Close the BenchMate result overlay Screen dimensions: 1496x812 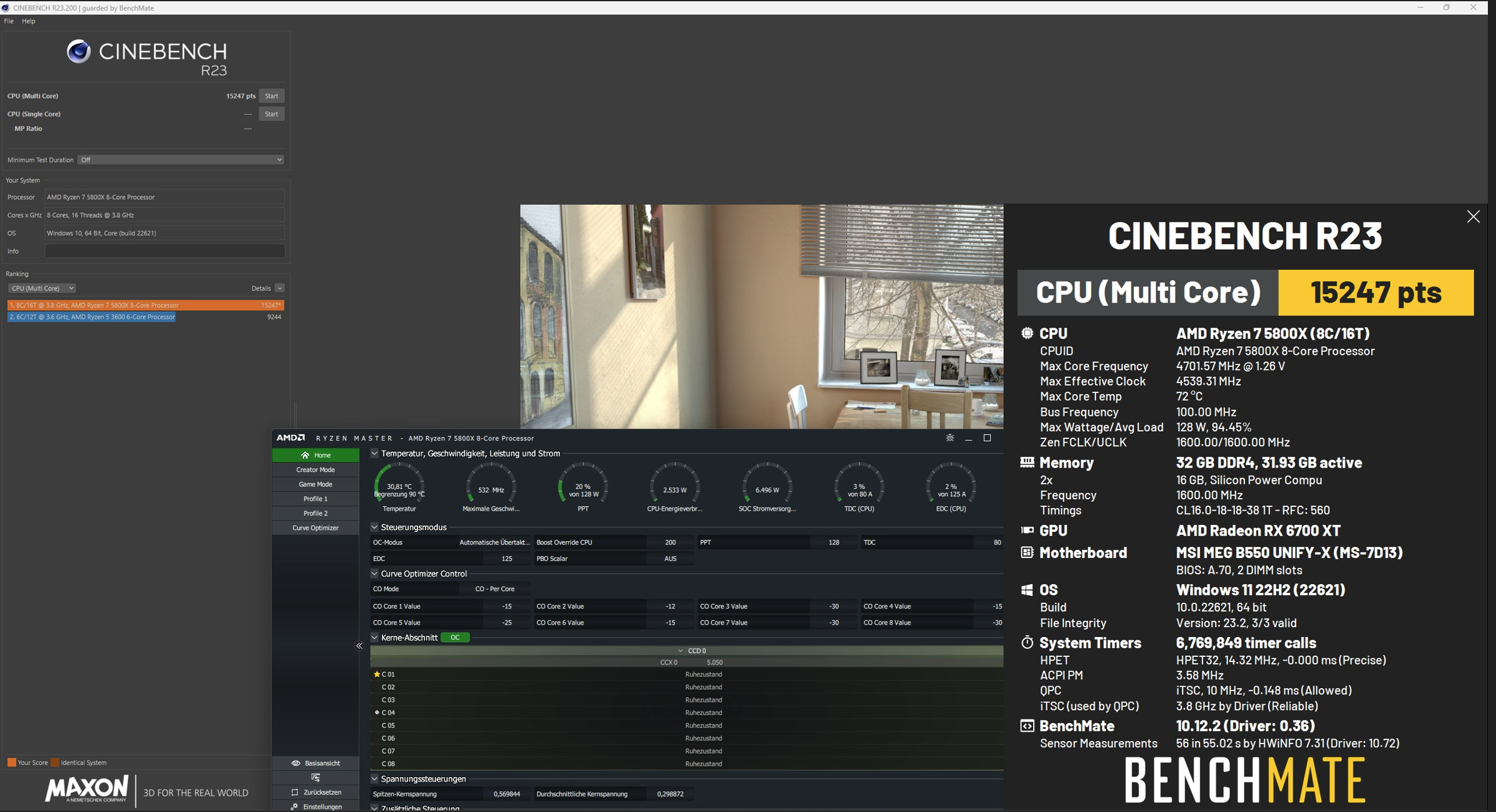(1473, 217)
